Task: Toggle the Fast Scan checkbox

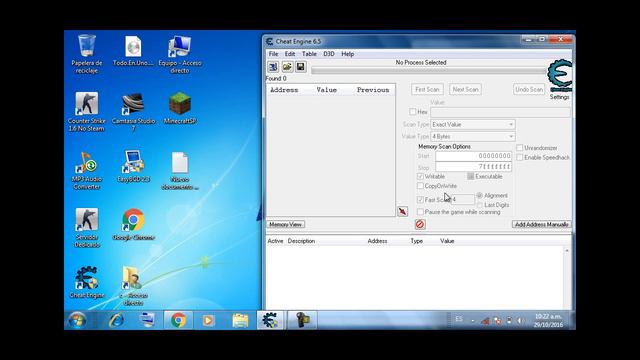Action: (420, 200)
